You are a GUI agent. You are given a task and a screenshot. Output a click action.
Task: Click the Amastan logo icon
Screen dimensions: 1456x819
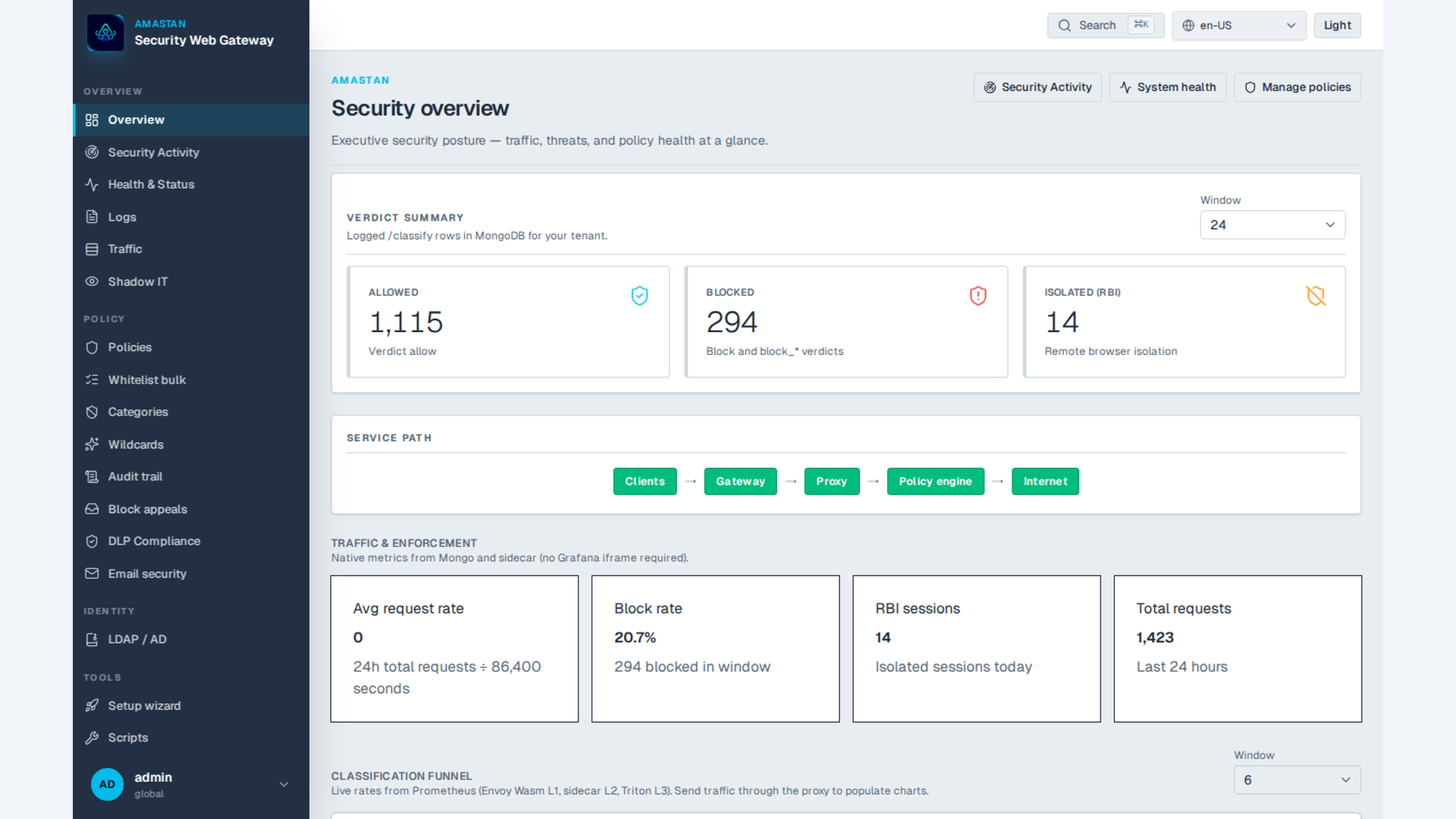point(105,33)
